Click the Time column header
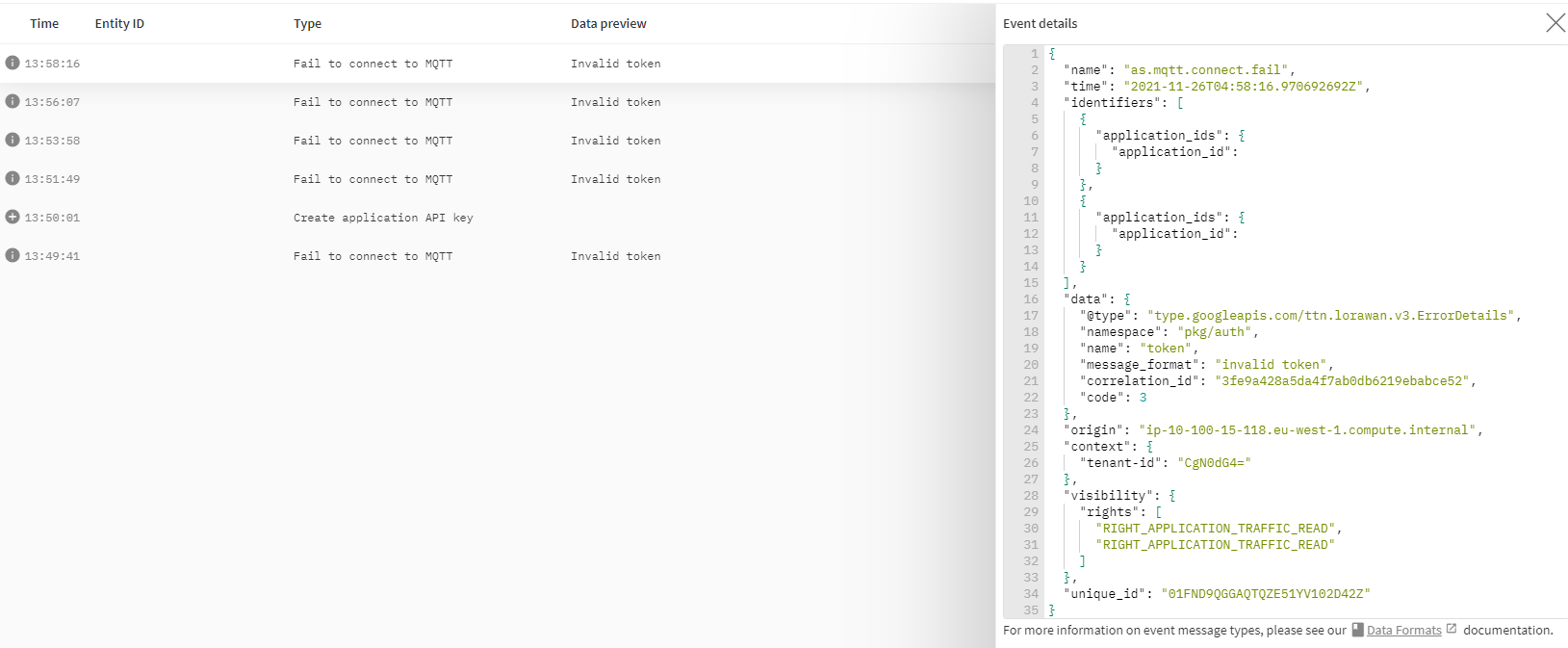 click(x=44, y=24)
